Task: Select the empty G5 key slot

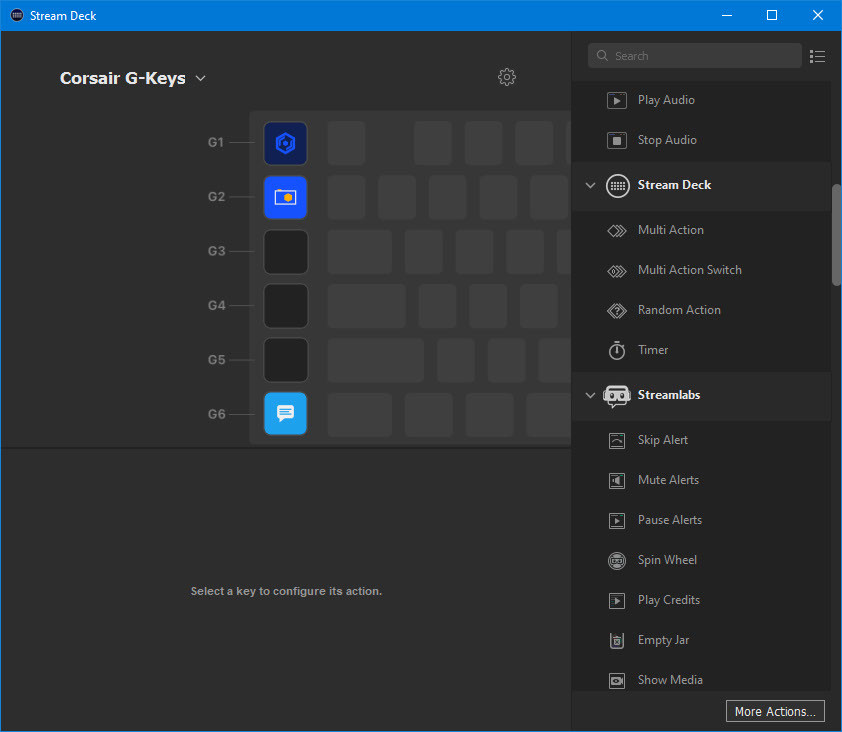Action: (285, 360)
